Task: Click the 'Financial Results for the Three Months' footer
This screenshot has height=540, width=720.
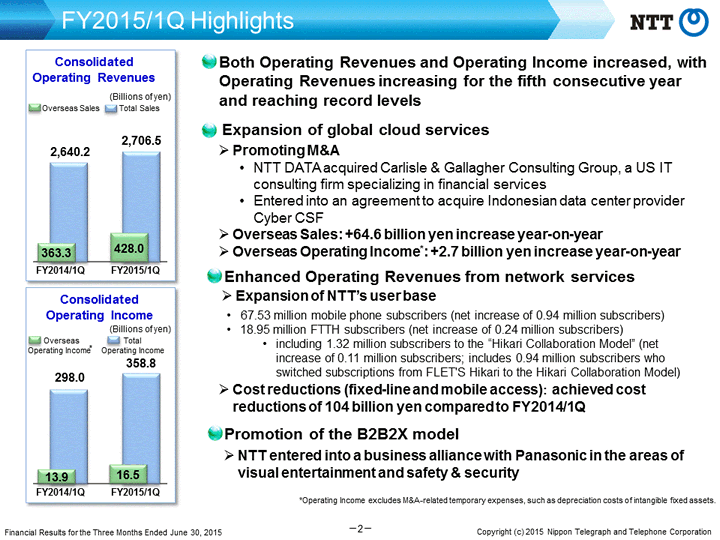Action: [113, 532]
